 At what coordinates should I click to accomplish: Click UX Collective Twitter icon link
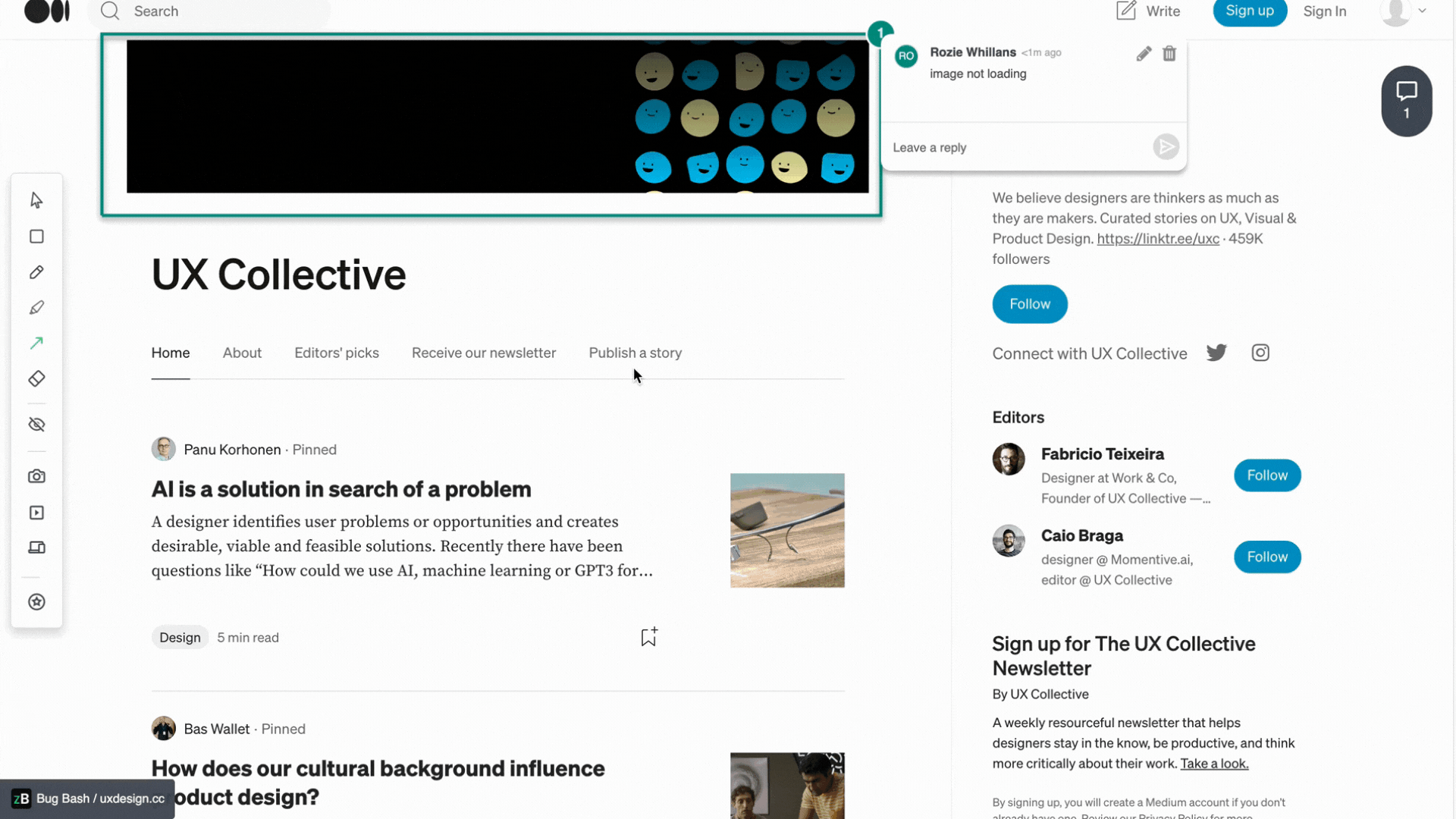[x=1216, y=353]
